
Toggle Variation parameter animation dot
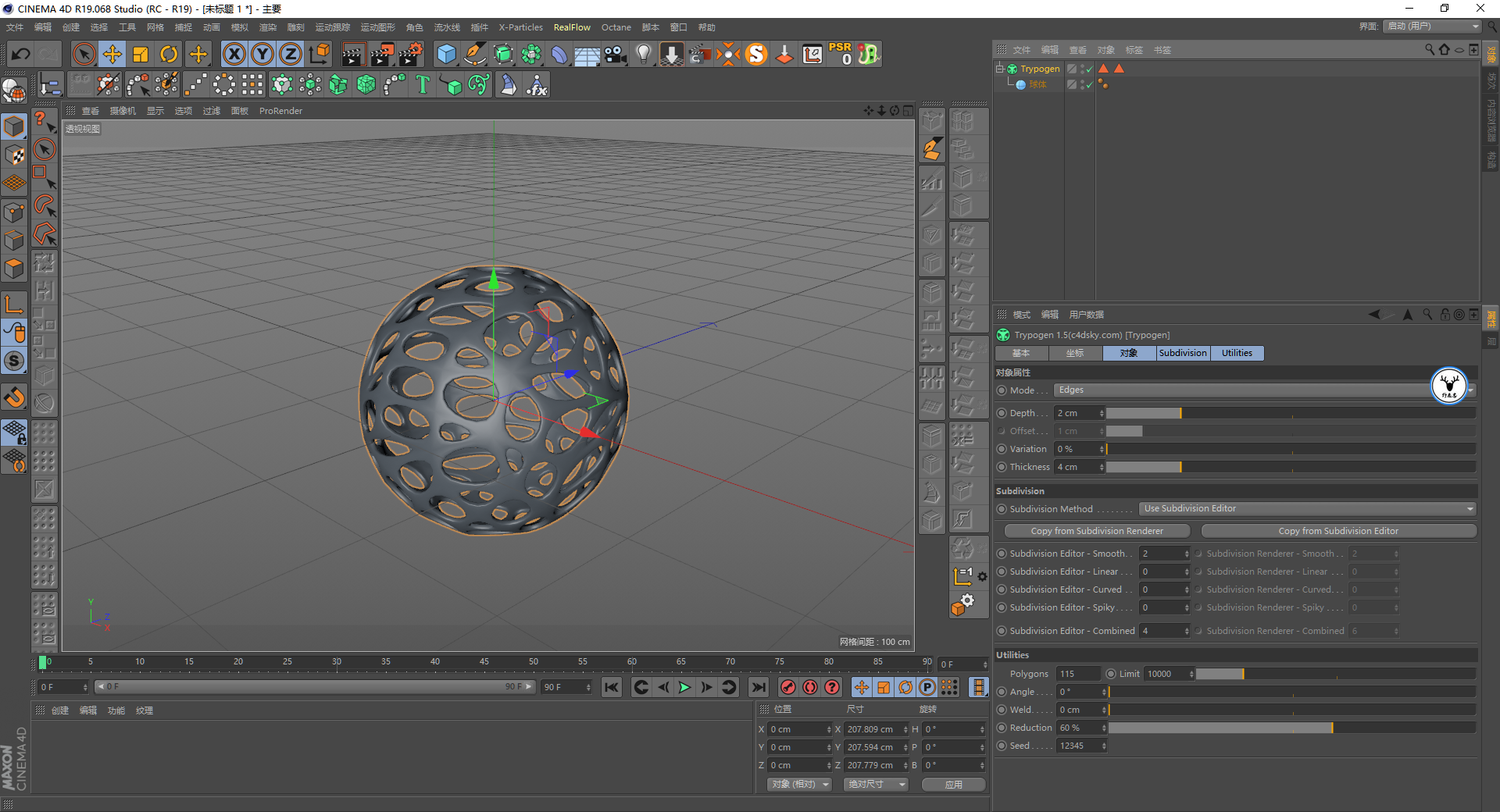(1002, 449)
